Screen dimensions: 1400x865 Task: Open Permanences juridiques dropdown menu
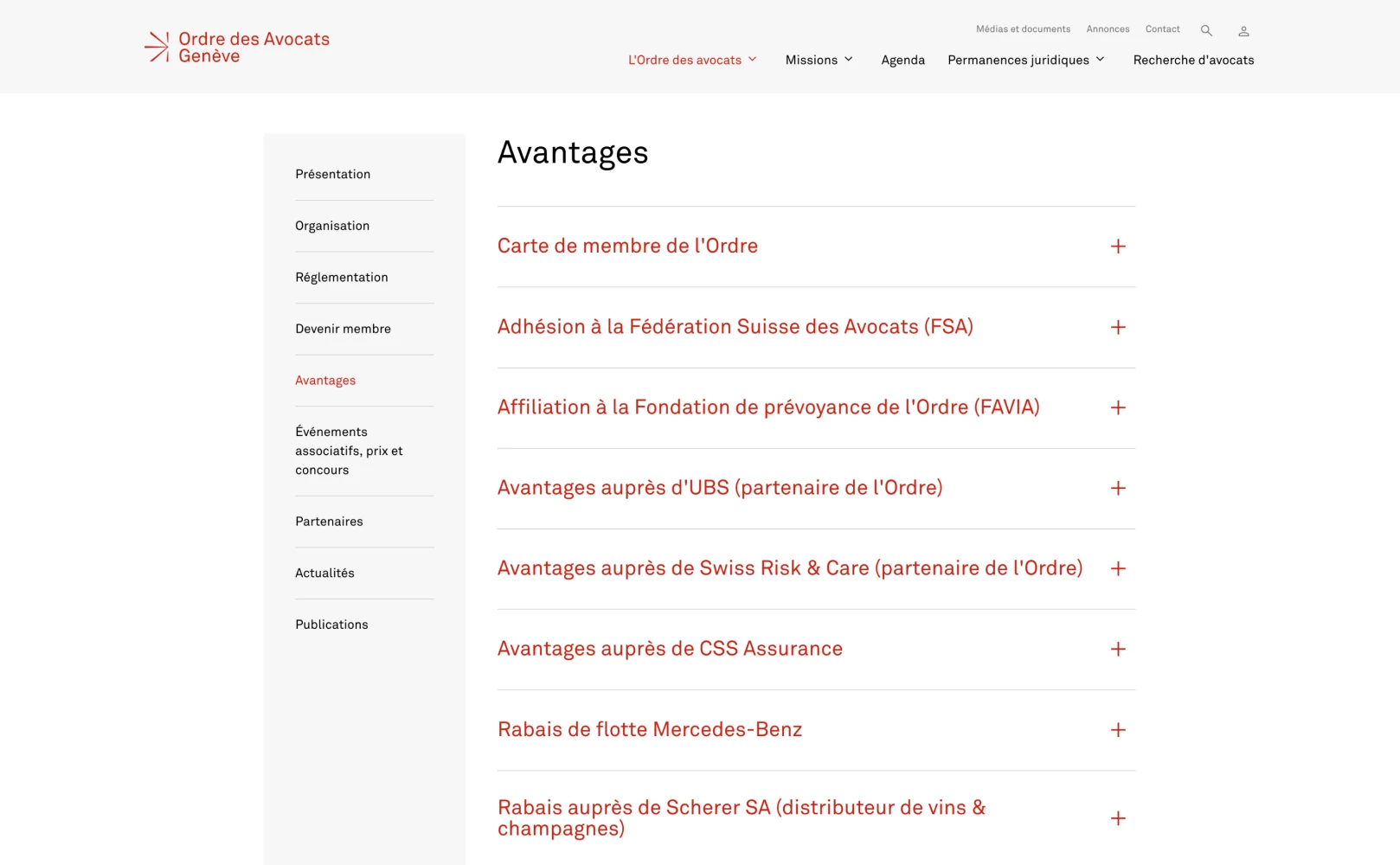[1025, 60]
